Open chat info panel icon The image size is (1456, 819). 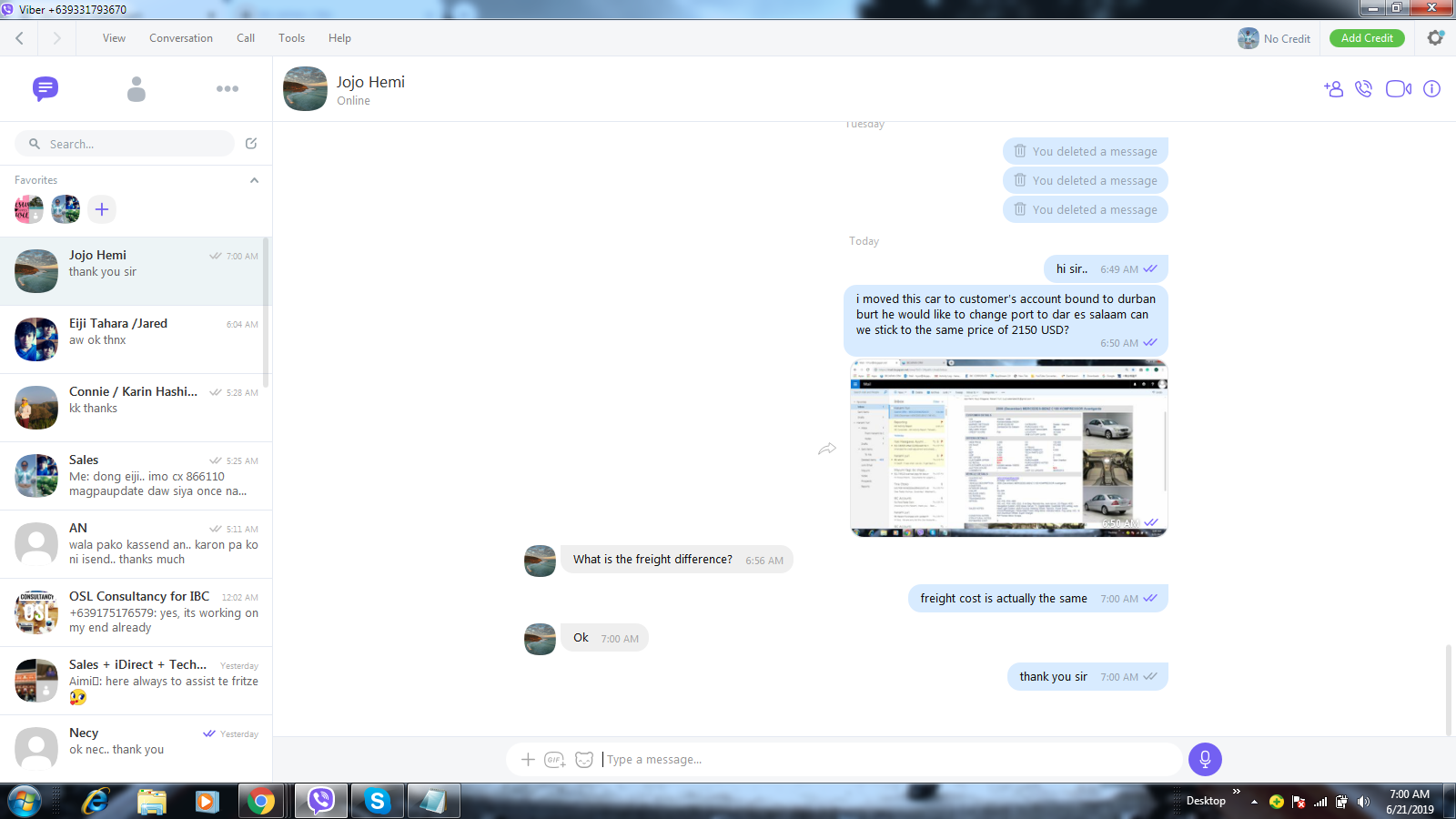point(1431,88)
